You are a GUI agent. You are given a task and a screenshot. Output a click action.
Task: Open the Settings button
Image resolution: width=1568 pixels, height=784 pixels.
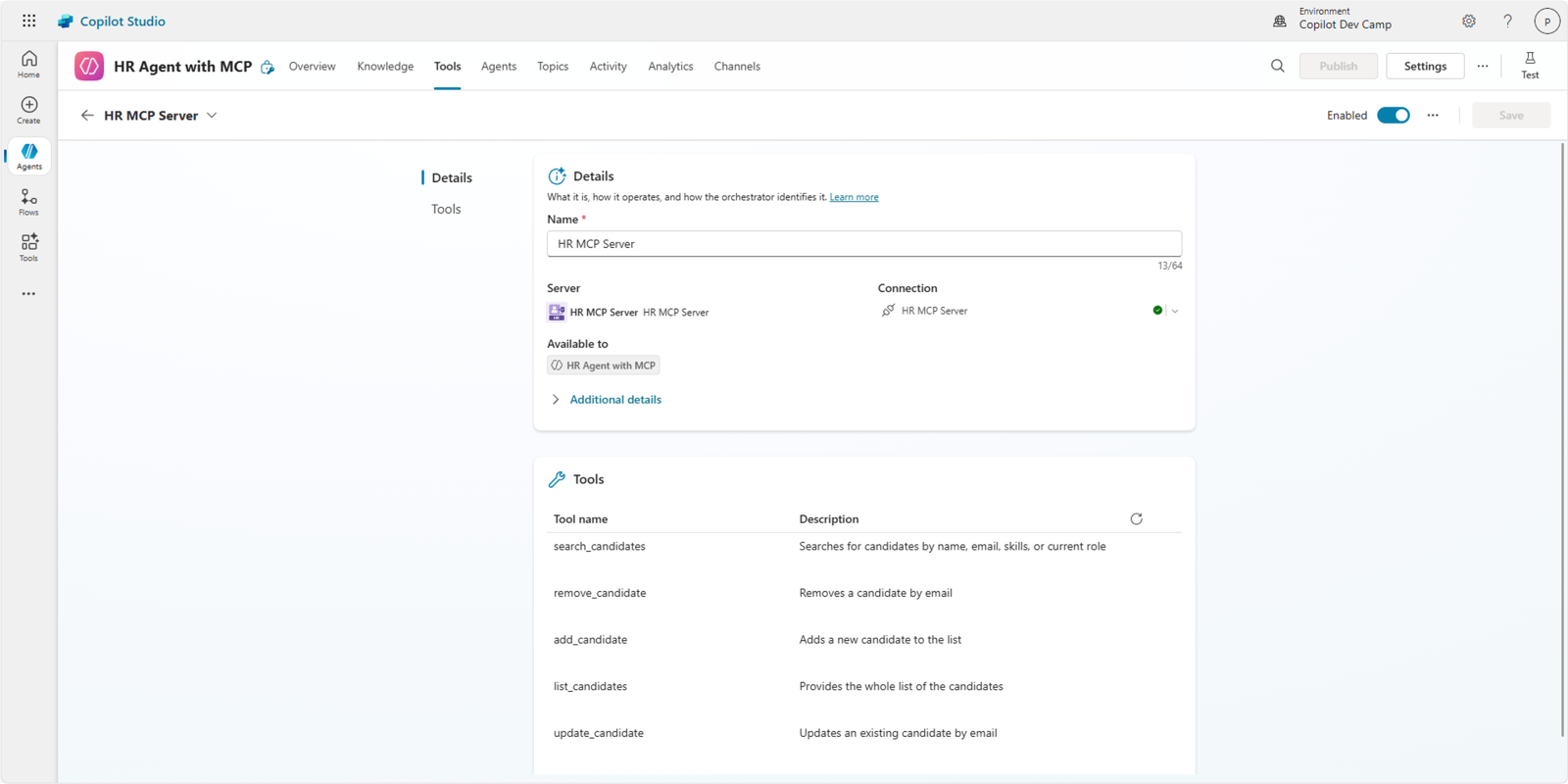pos(1425,66)
